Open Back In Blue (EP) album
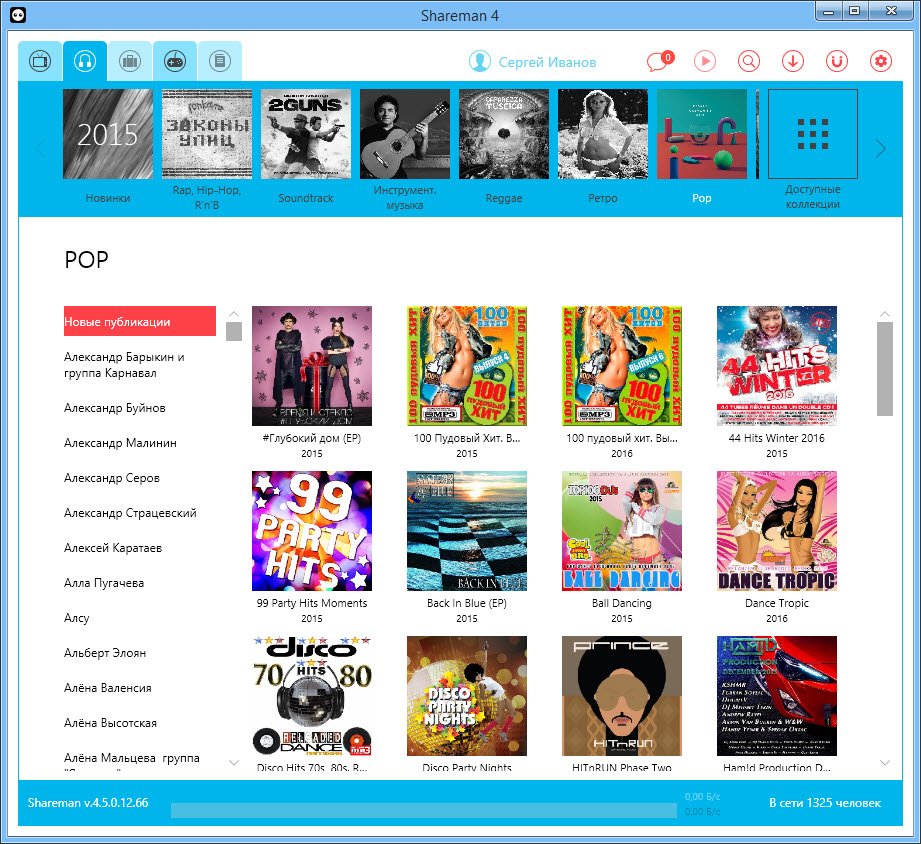The height and width of the screenshot is (844, 921). pyautogui.click(x=467, y=531)
